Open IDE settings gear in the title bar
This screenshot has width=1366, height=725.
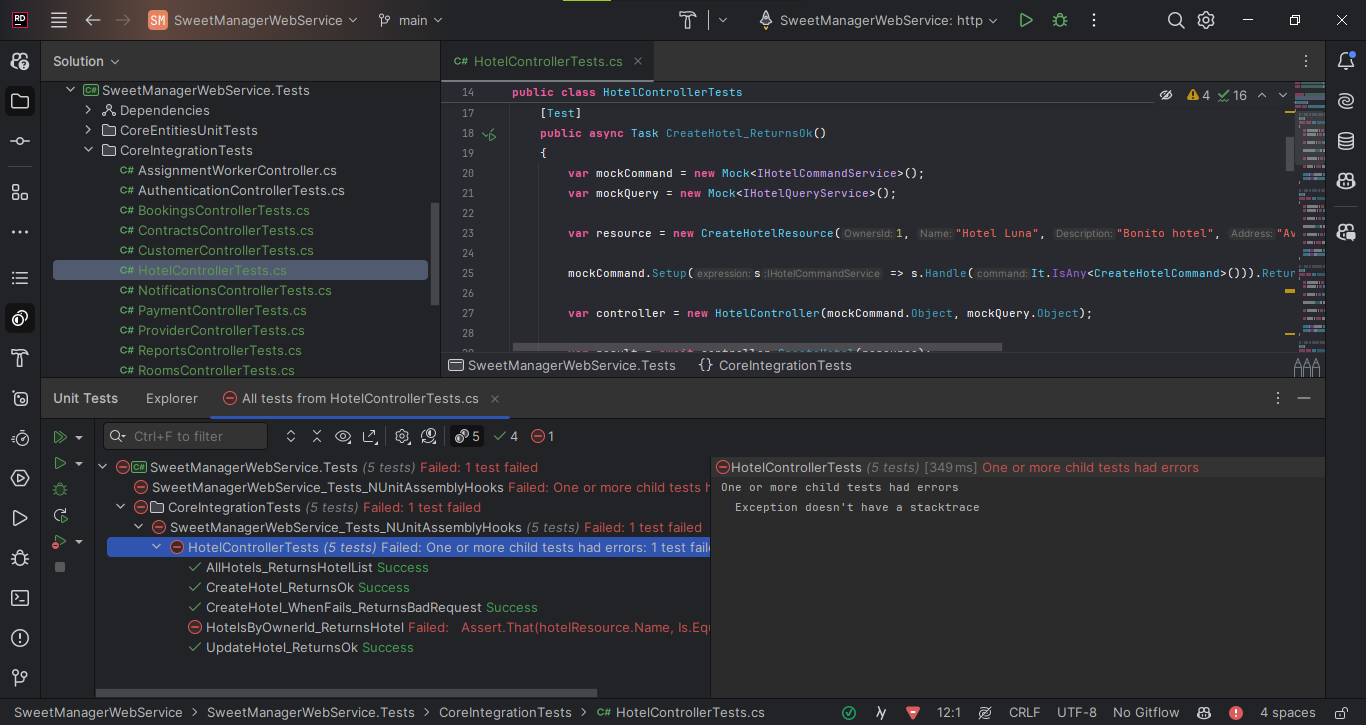[x=1206, y=20]
